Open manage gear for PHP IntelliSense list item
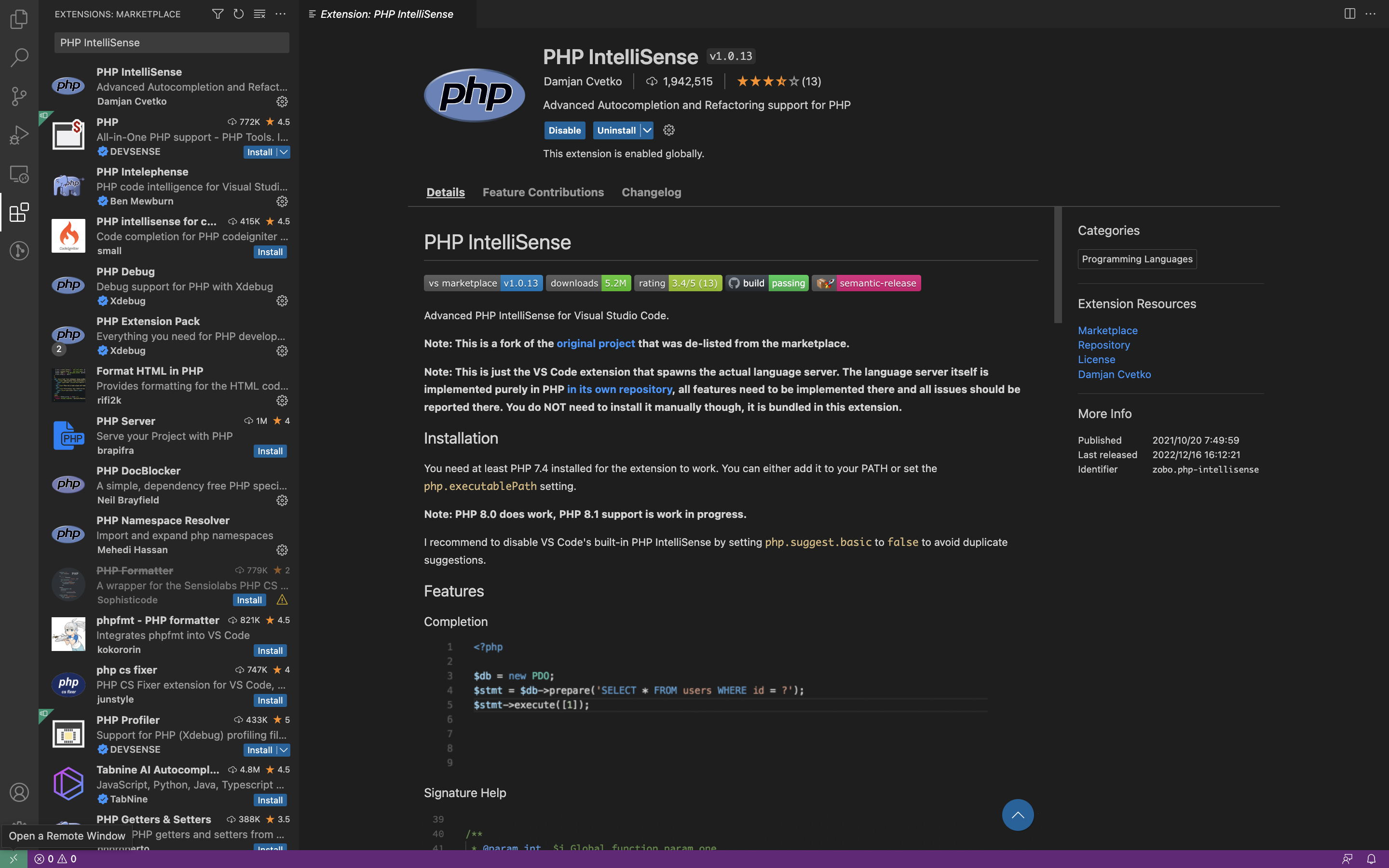Image resolution: width=1389 pixels, height=868 pixels. [282, 102]
